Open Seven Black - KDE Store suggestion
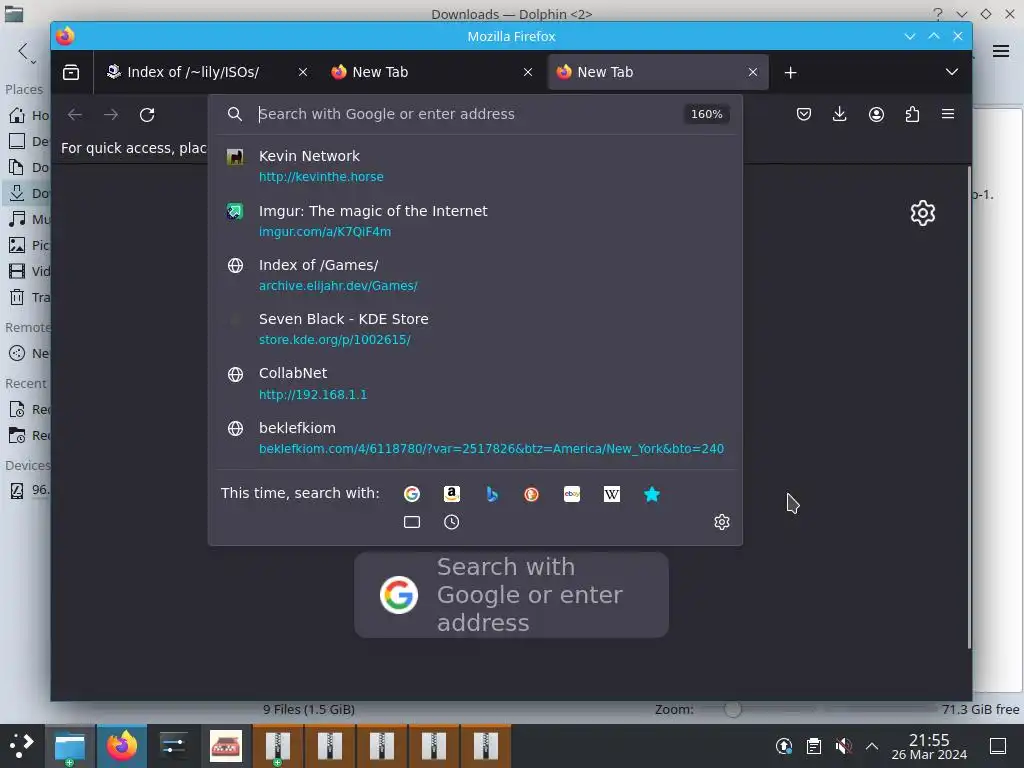1024x768 pixels. click(x=475, y=329)
